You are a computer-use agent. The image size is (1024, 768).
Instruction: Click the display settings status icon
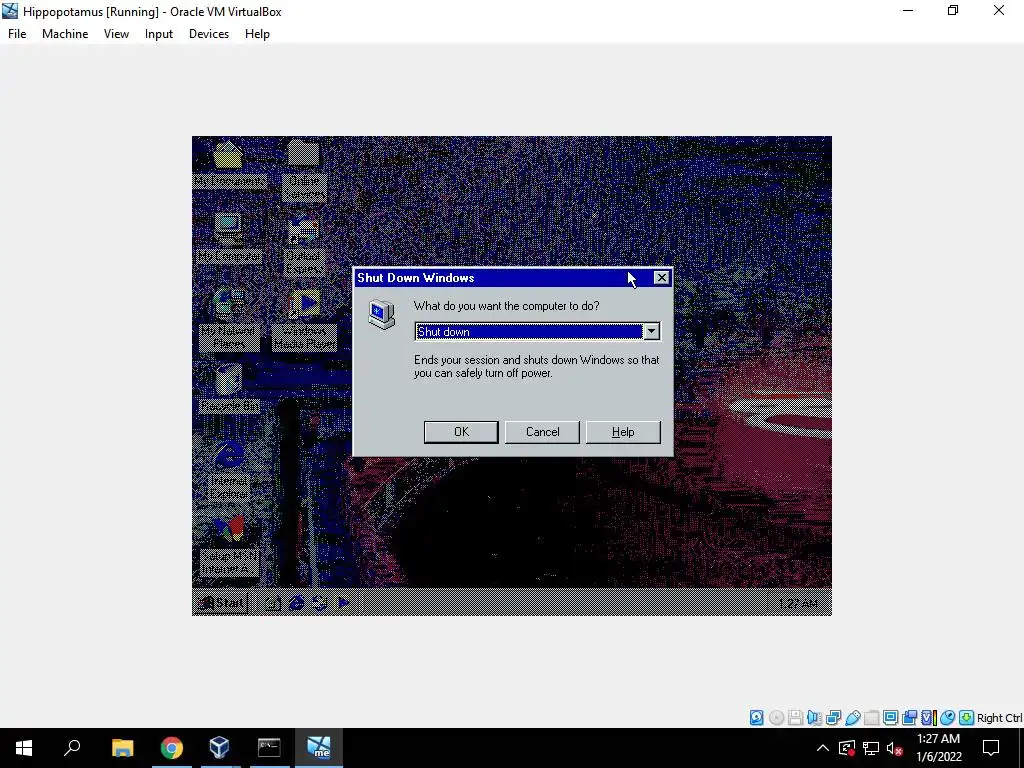tap(890, 718)
